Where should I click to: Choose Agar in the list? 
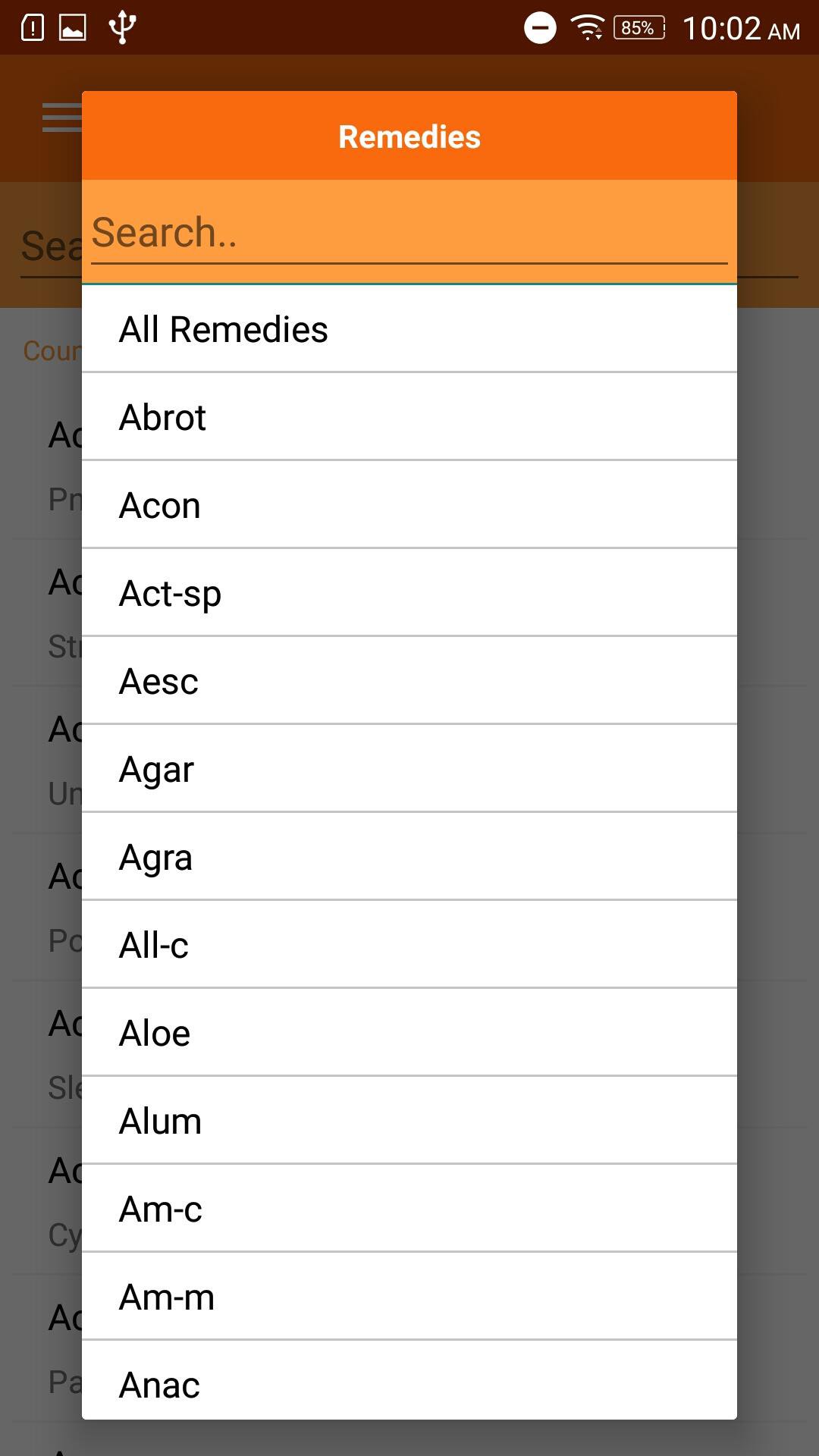(408, 770)
